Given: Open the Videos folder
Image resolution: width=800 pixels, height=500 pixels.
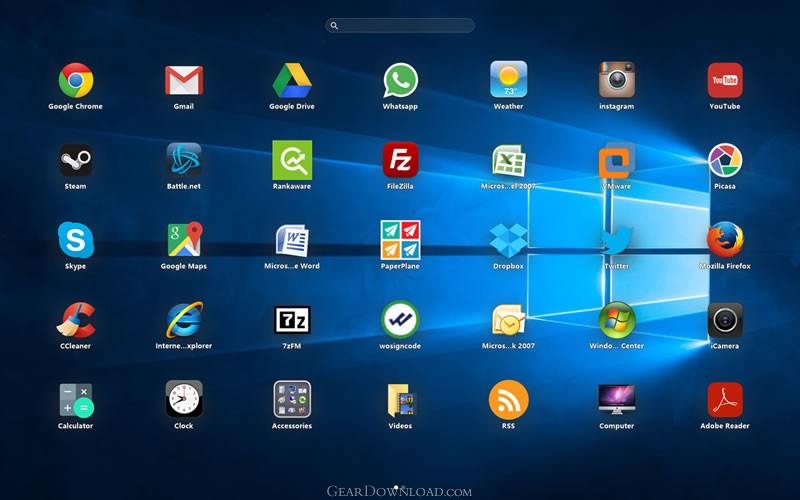Looking at the screenshot, I should pyautogui.click(x=401, y=400).
